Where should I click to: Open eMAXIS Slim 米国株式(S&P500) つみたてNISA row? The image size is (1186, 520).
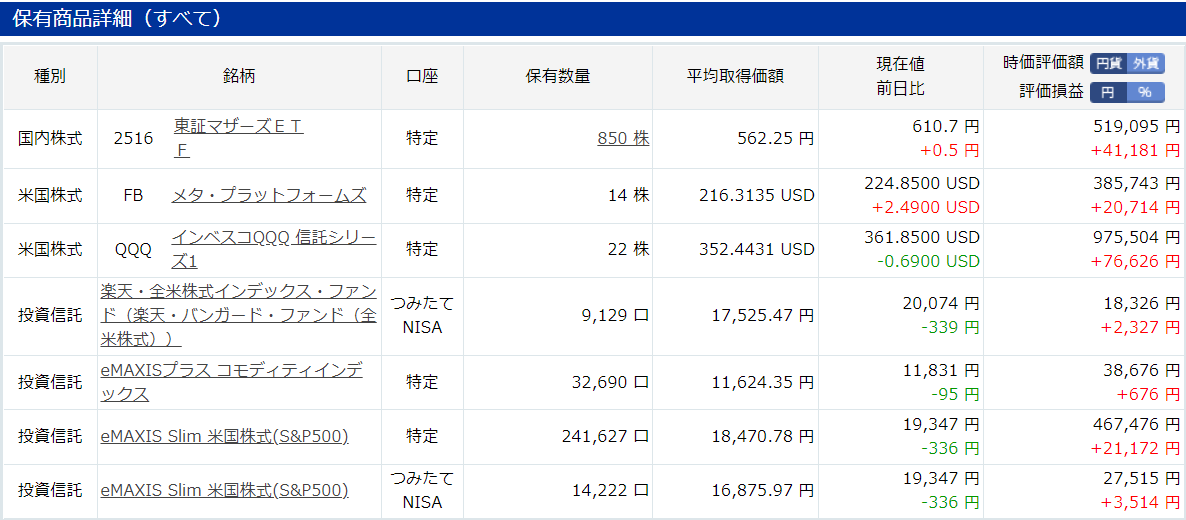tap(224, 491)
